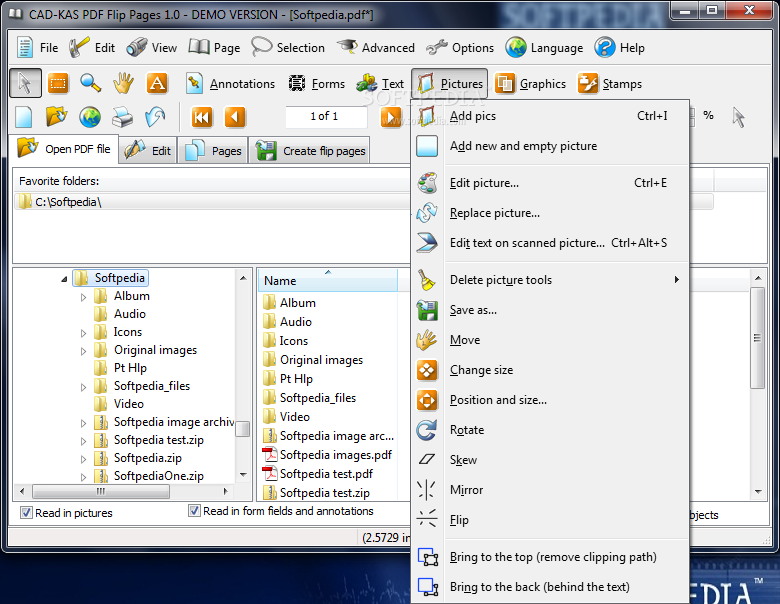Viewport: 780px width, 604px height.
Task: Select the arrow pointer tool
Action: (25, 83)
